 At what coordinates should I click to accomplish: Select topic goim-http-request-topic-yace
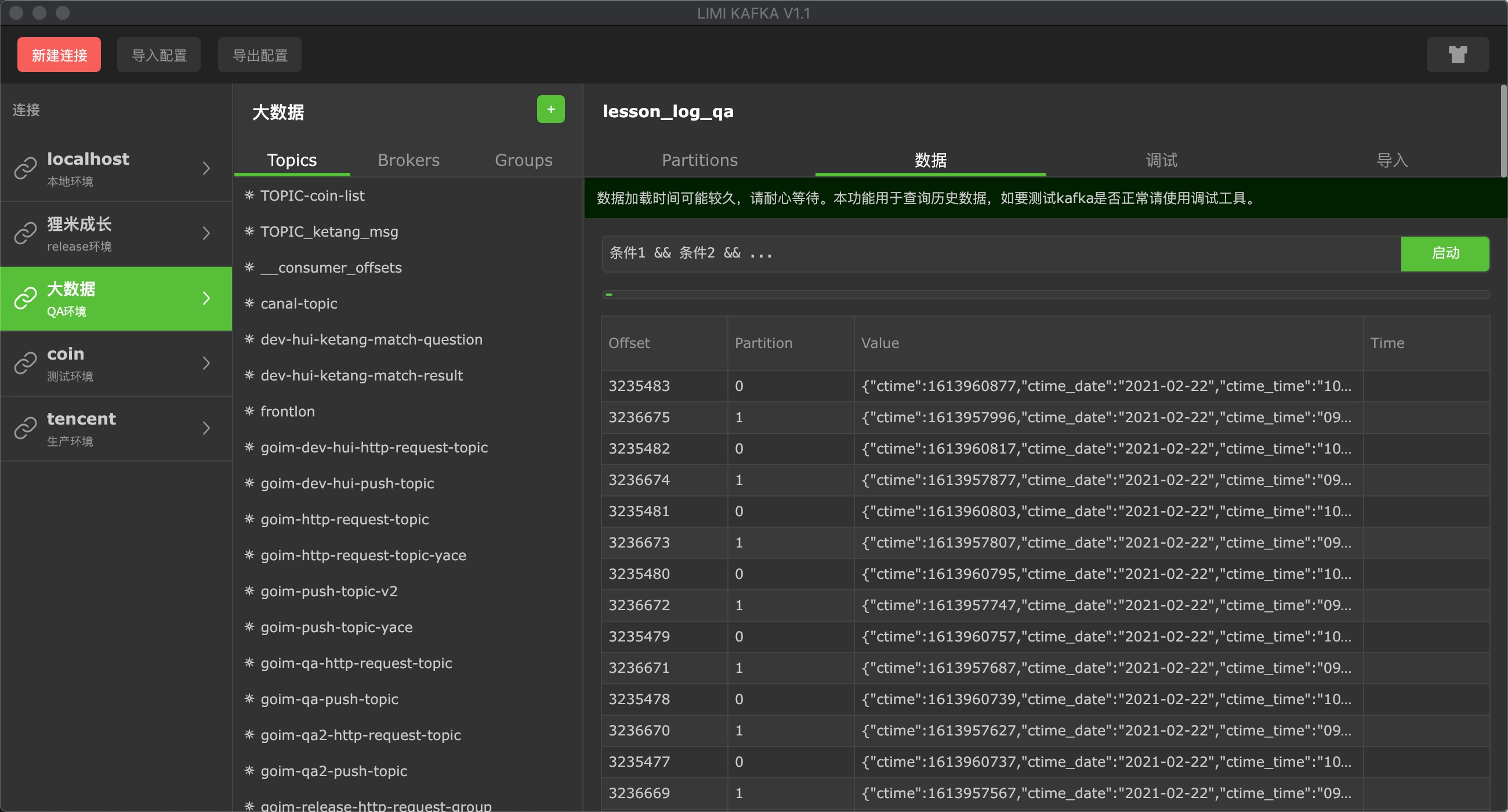point(364,555)
